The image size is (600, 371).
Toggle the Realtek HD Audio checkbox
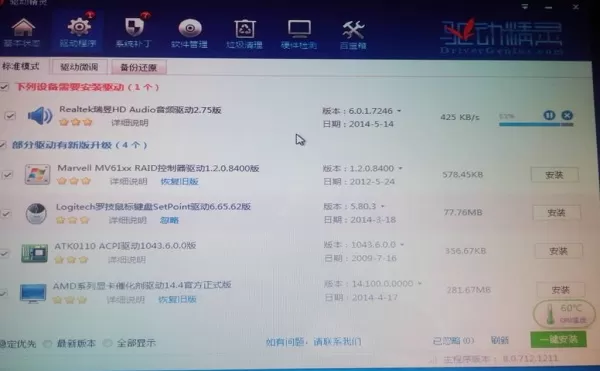pos(10,116)
